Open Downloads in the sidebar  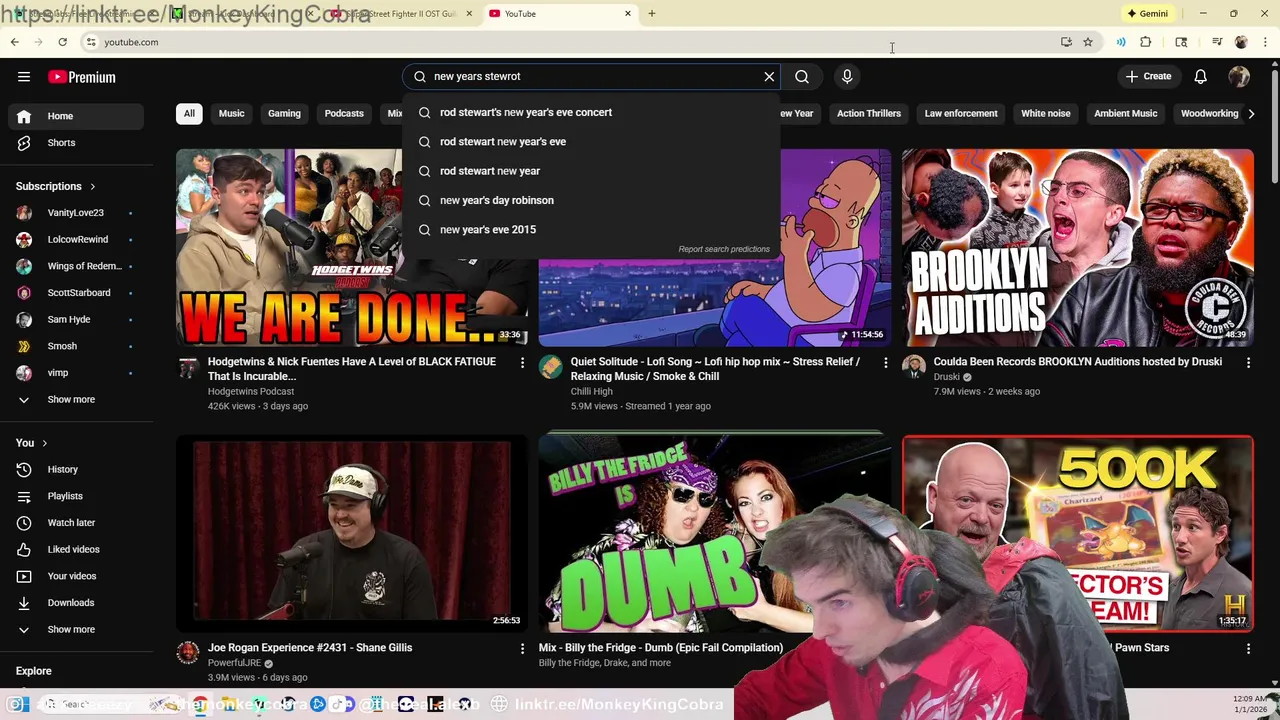click(76, 602)
